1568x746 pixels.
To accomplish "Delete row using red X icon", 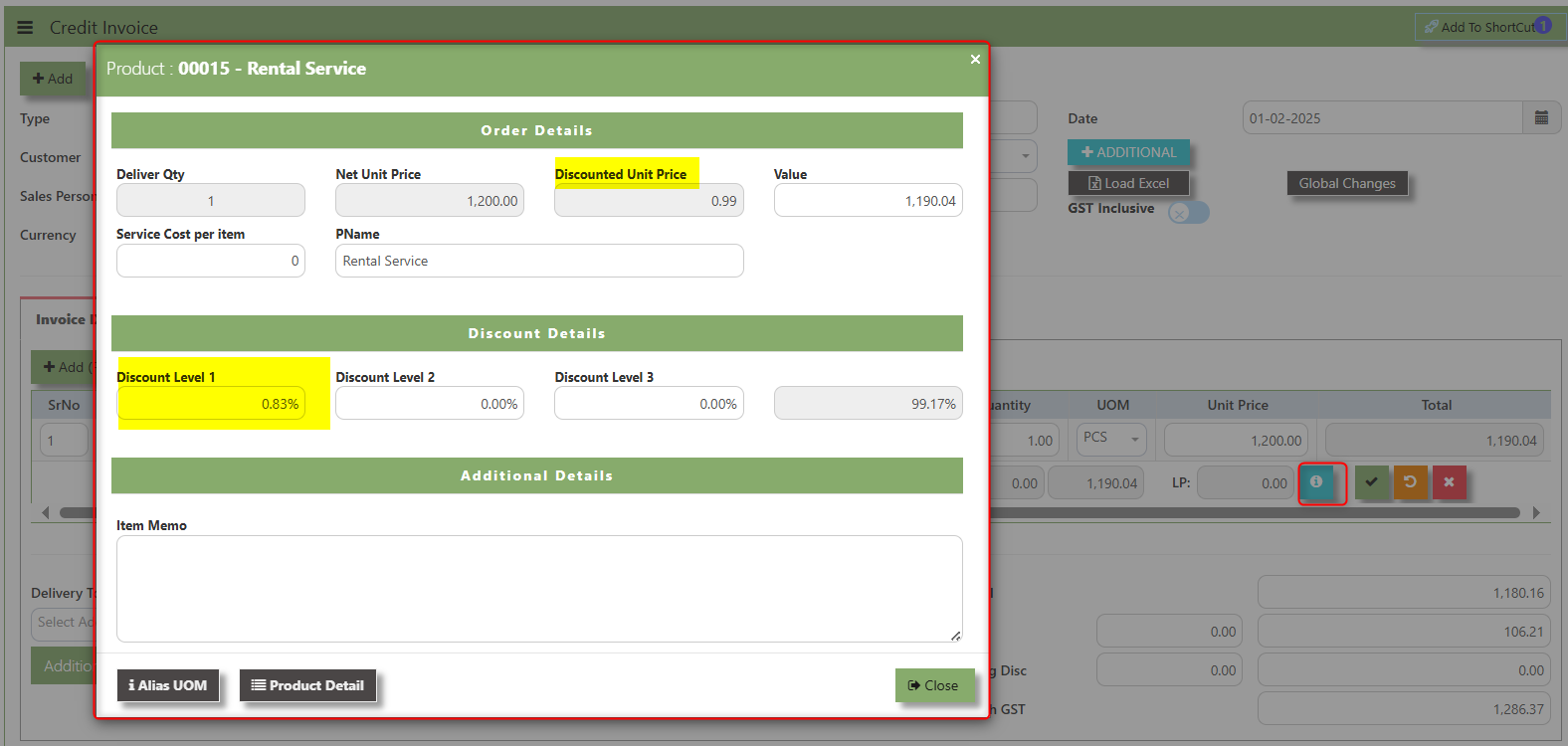I will (x=1449, y=482).
